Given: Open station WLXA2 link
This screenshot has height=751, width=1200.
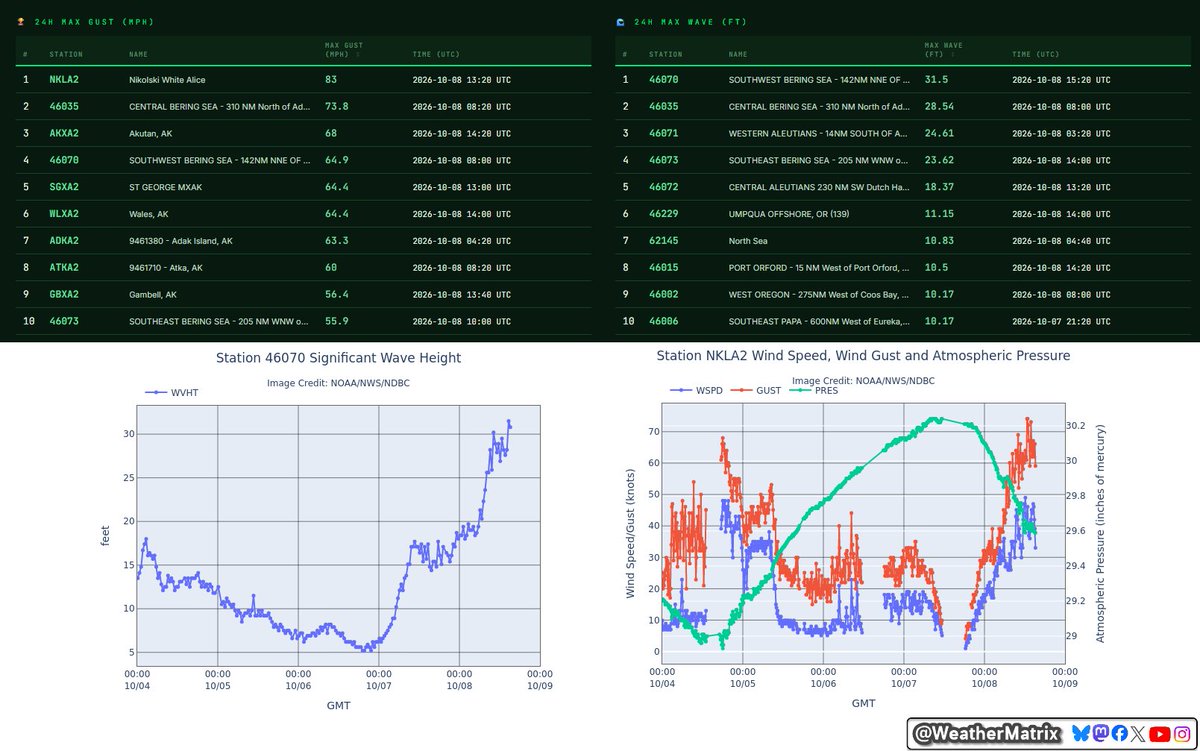Looking at the screenshot, I should point(64,214).
